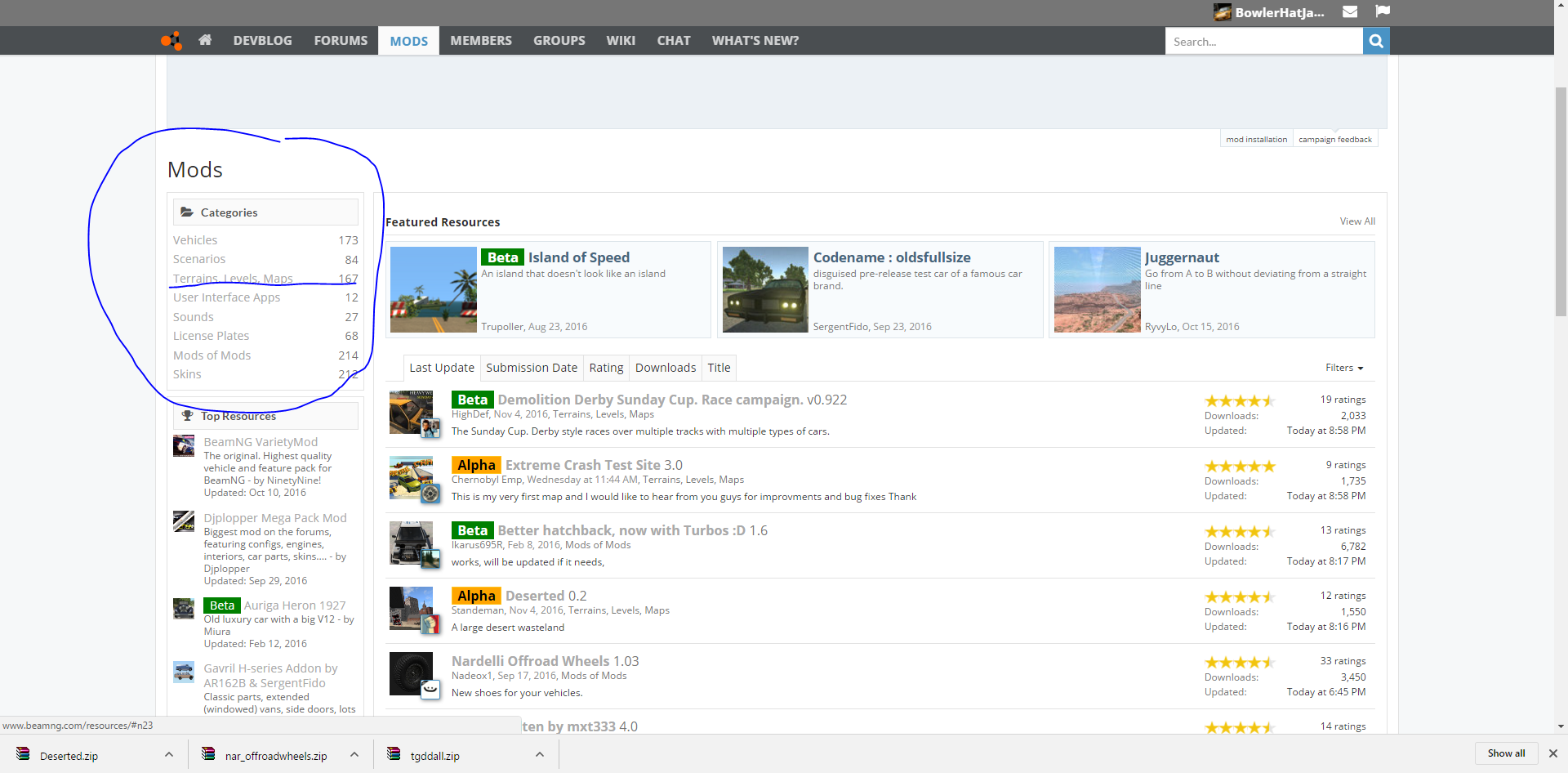The width and height of the screenshot is (1568, 773).
Task: Click mod installation link
Action: coord(1256,139)
